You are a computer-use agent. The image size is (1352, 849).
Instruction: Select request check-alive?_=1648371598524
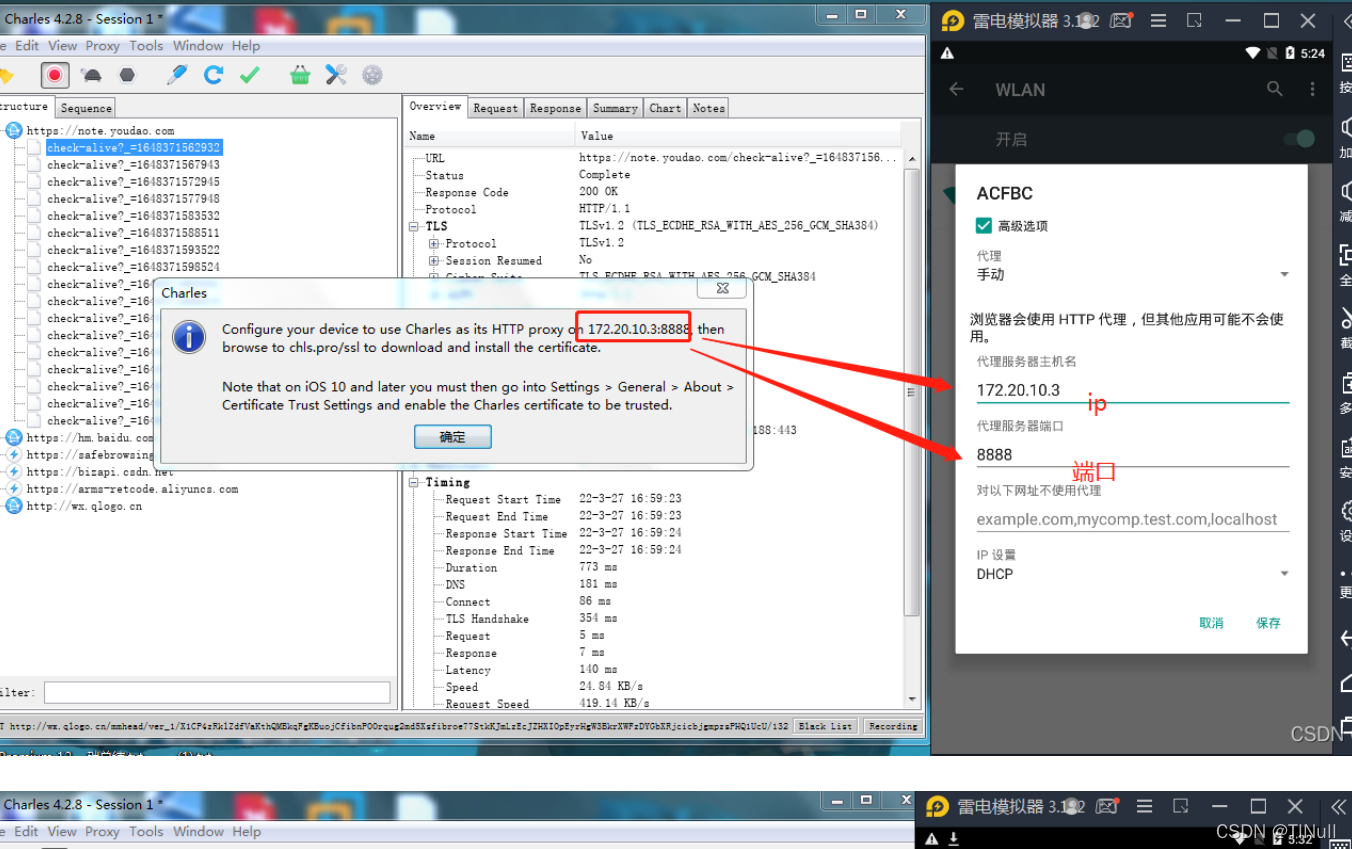click(x=133, y=267)
